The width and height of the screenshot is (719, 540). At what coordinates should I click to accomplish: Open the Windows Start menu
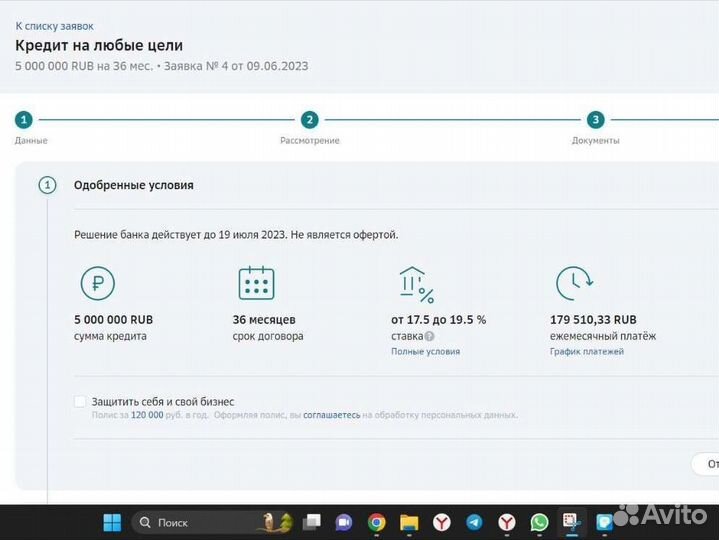click(112, 522)
